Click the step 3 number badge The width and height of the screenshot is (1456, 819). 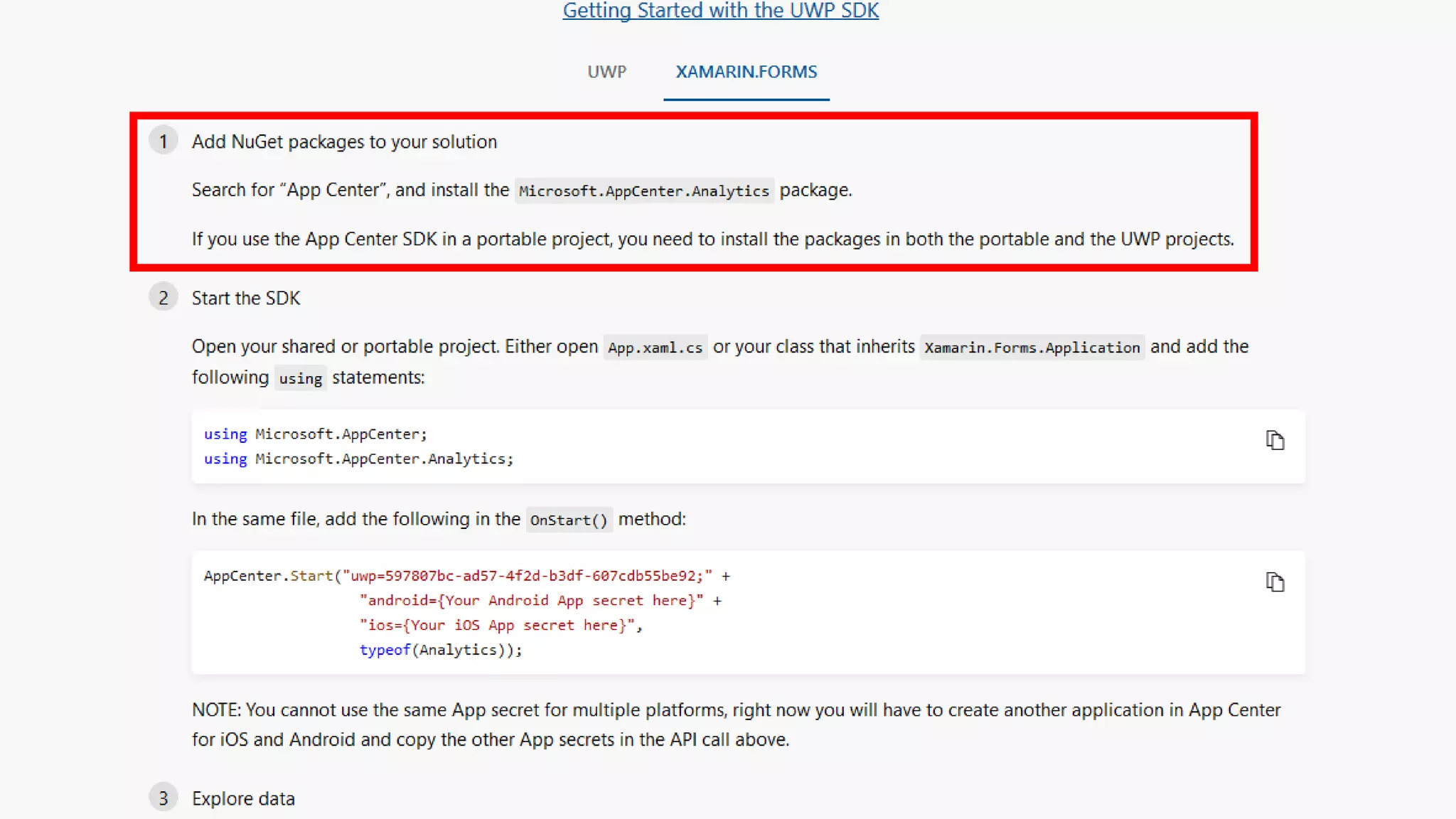click(164, 798)
